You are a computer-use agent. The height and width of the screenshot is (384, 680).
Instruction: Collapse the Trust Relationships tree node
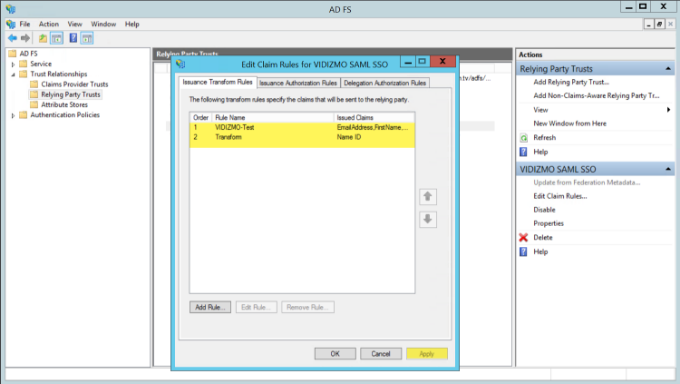[x=13, y=74]
